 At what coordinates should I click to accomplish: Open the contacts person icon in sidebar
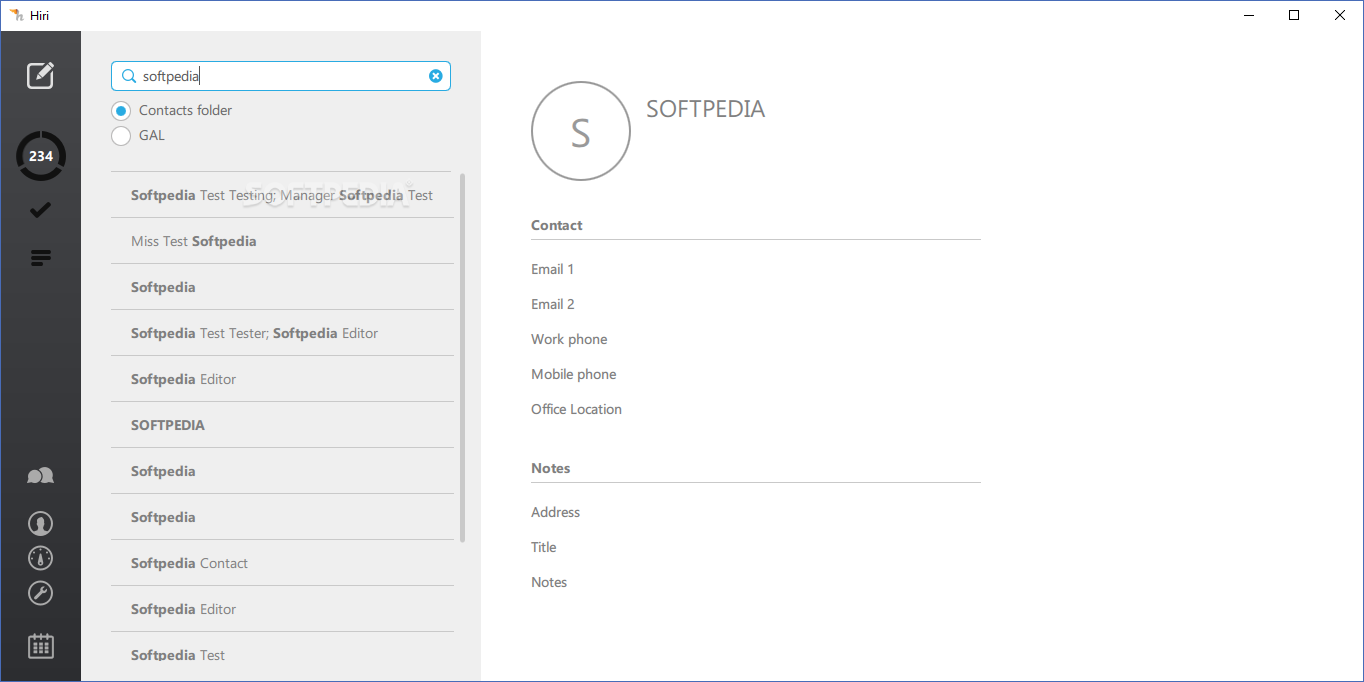click(x=40, y=523)
